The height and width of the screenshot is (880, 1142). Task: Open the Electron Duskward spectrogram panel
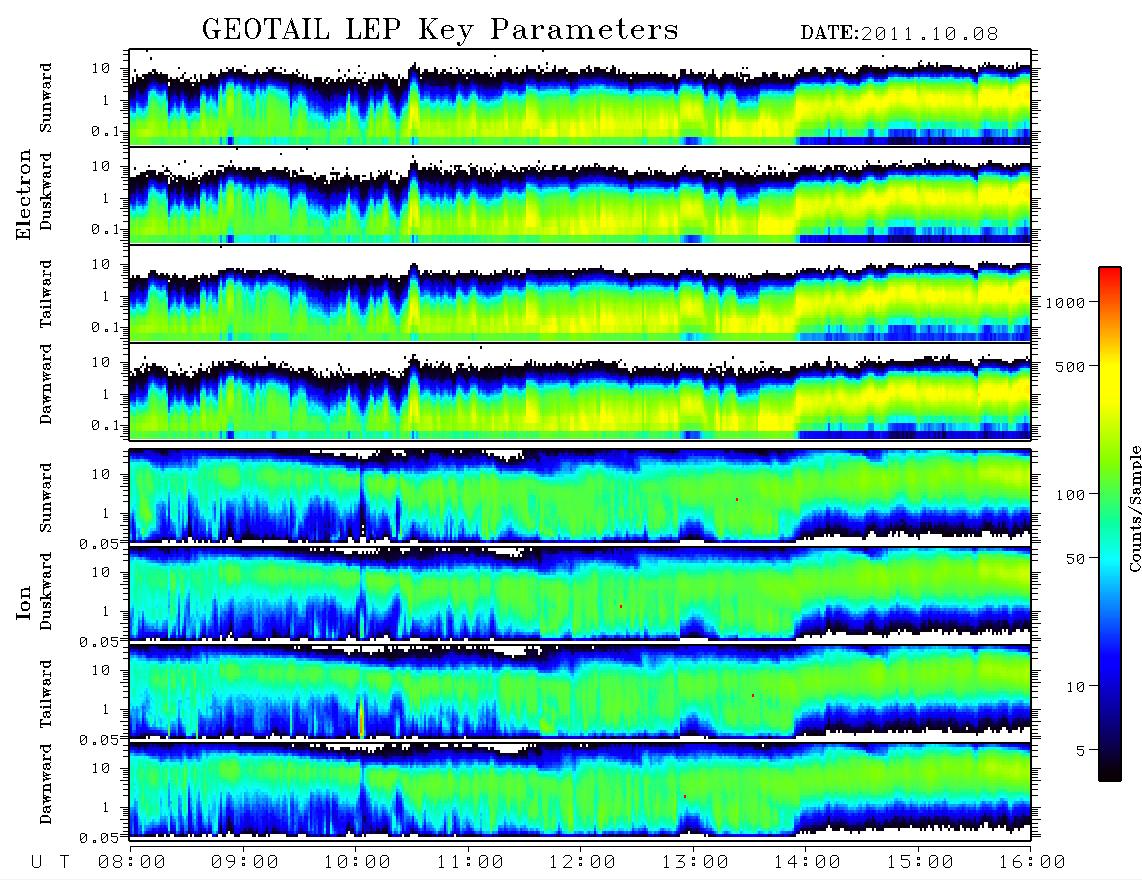click(x=580, y=195)
